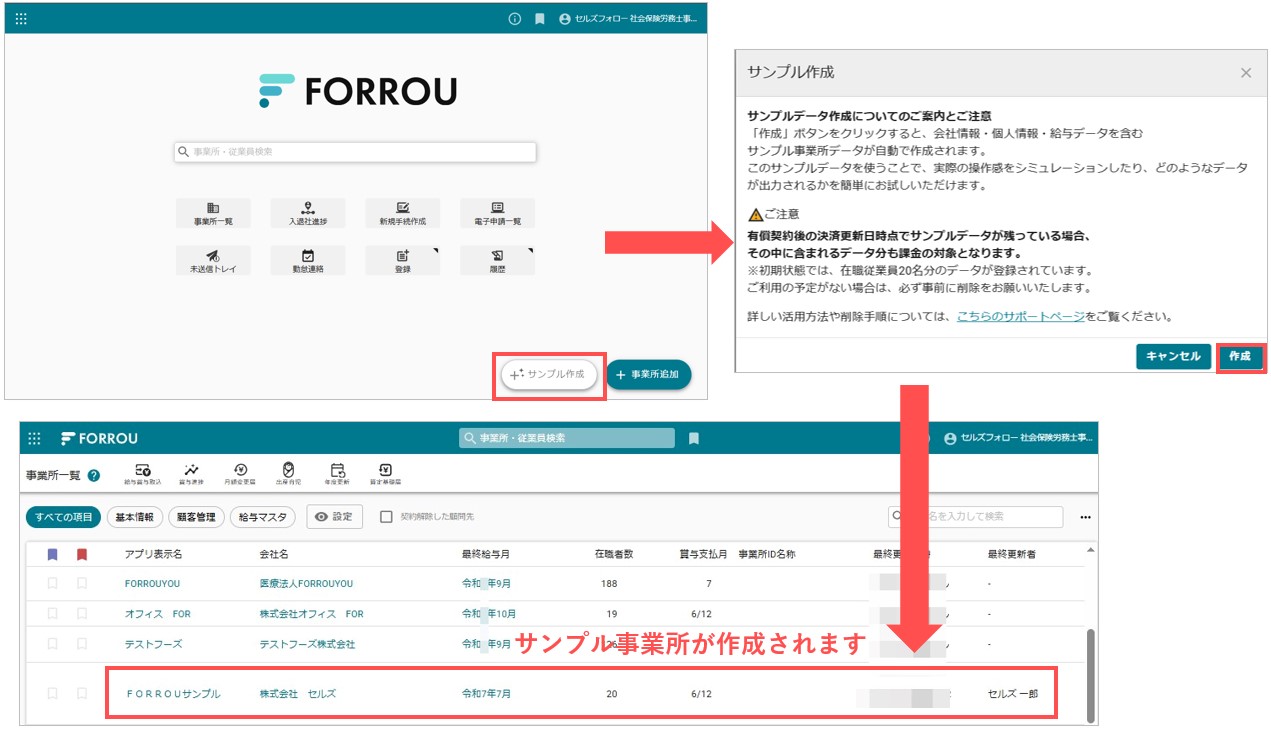Open the 事業所一覧 tile on home screen

(x=213, y=212)
